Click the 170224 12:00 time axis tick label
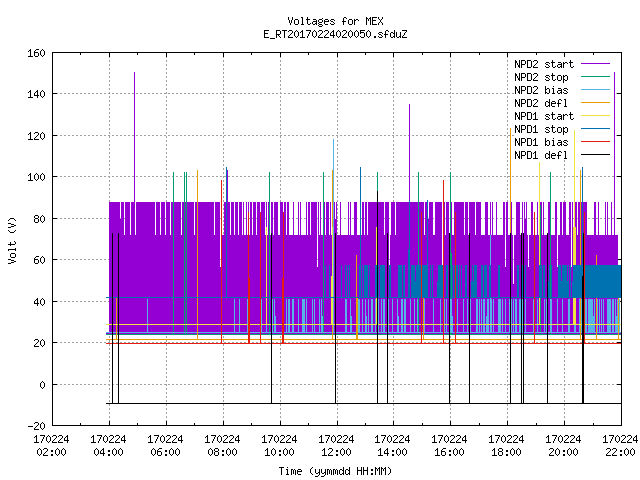Viewport: 640px width, 480px height. pyautogui.click(x=336, y=446)
